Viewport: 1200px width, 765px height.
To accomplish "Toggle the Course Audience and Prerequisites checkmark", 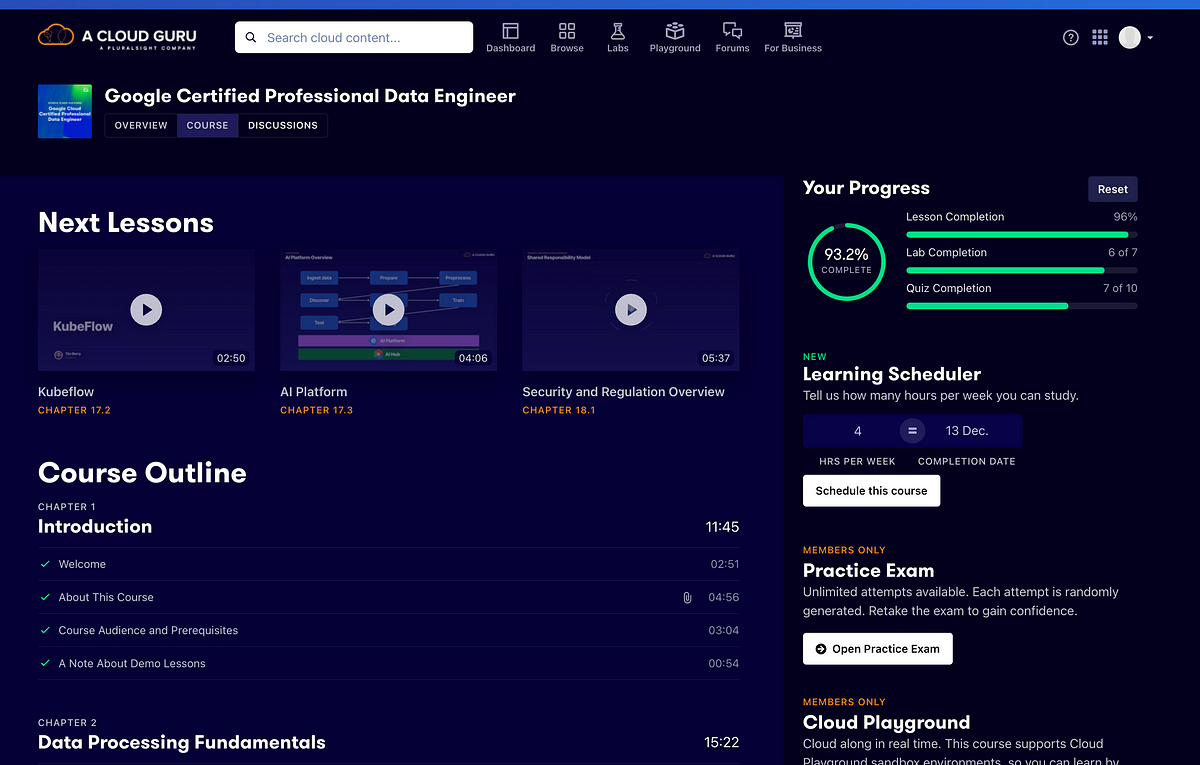I will tap(45, 630).
